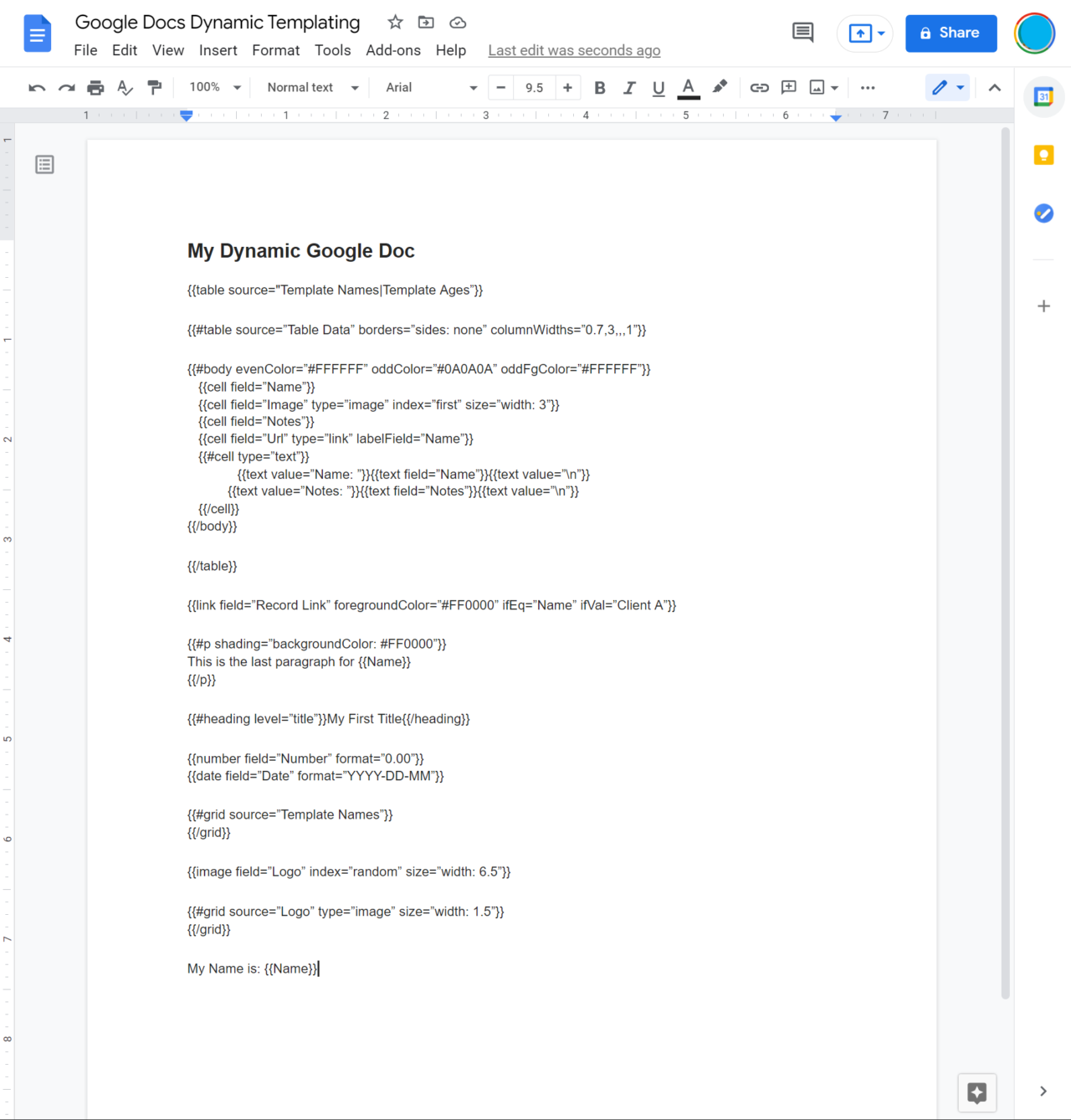Toggle italic formatting

coord(629,87)
